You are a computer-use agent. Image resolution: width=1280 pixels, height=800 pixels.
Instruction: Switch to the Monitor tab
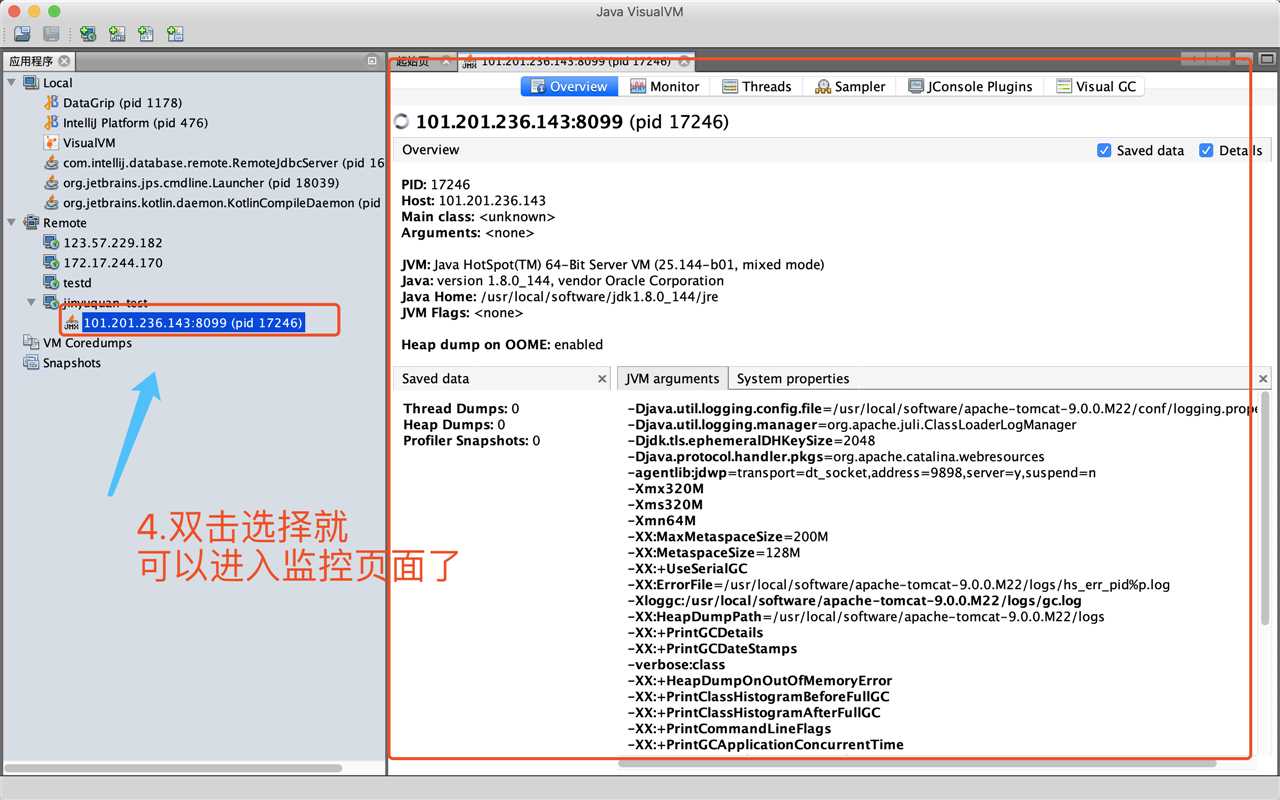(665, 87)
